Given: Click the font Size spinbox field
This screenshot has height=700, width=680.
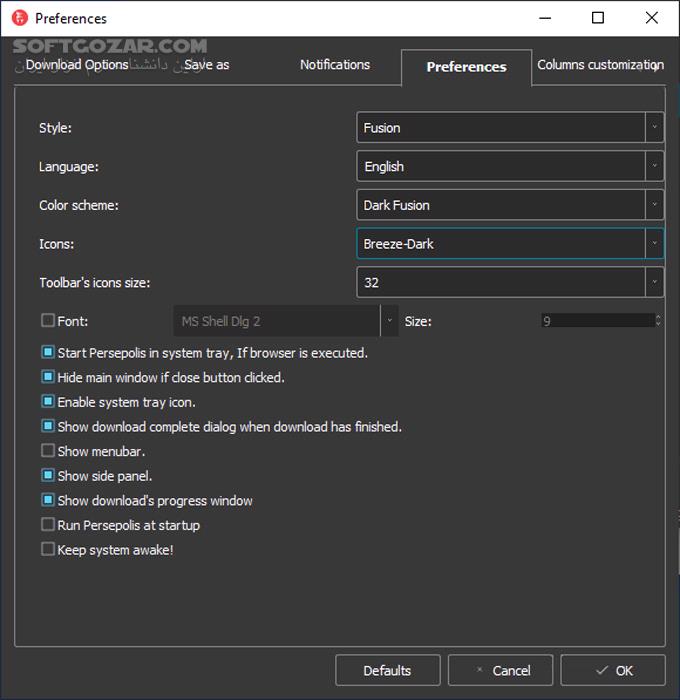Looking at the screenshot, I should pos(597,321).
